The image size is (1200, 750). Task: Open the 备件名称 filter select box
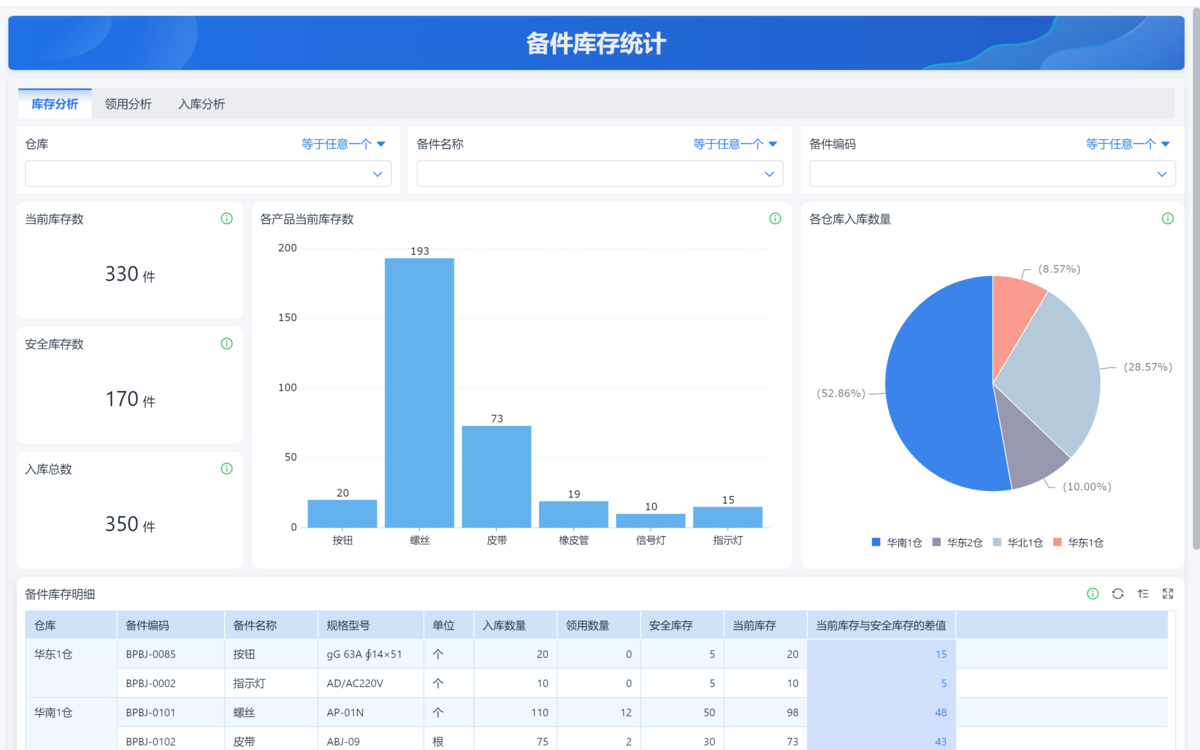click(600, 174)
